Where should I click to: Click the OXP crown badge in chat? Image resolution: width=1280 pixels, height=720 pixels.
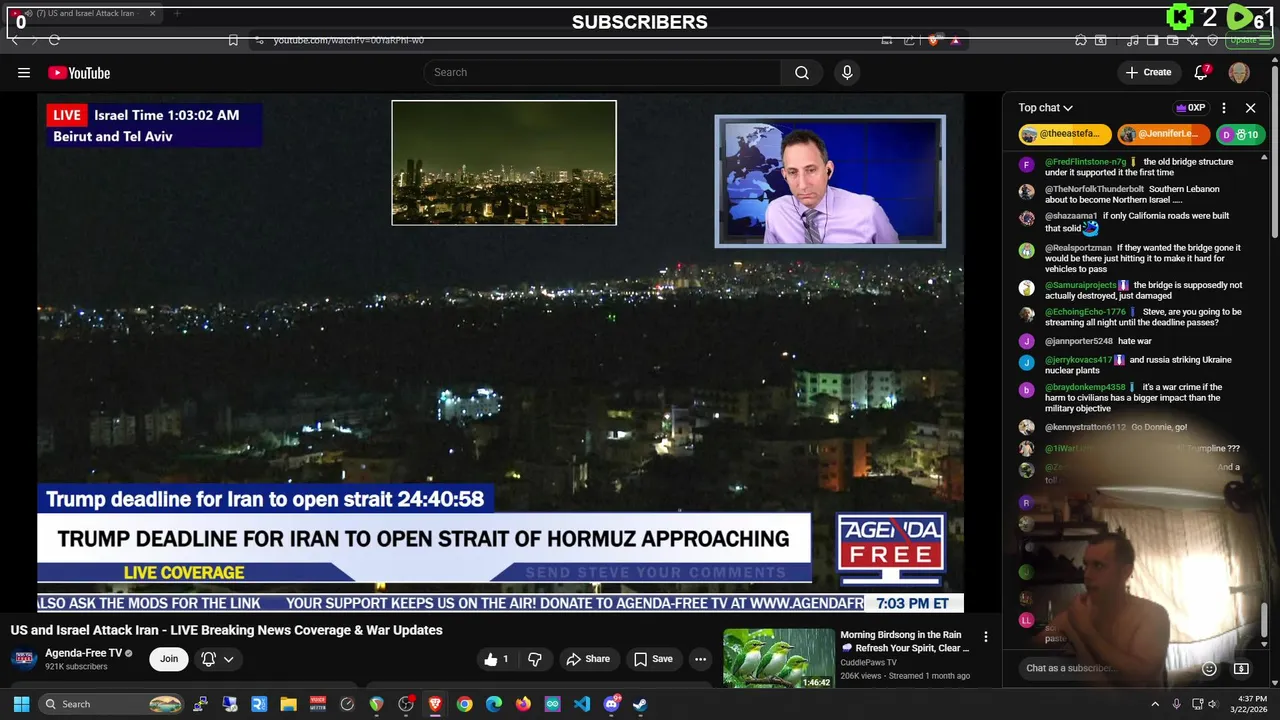1190,108
